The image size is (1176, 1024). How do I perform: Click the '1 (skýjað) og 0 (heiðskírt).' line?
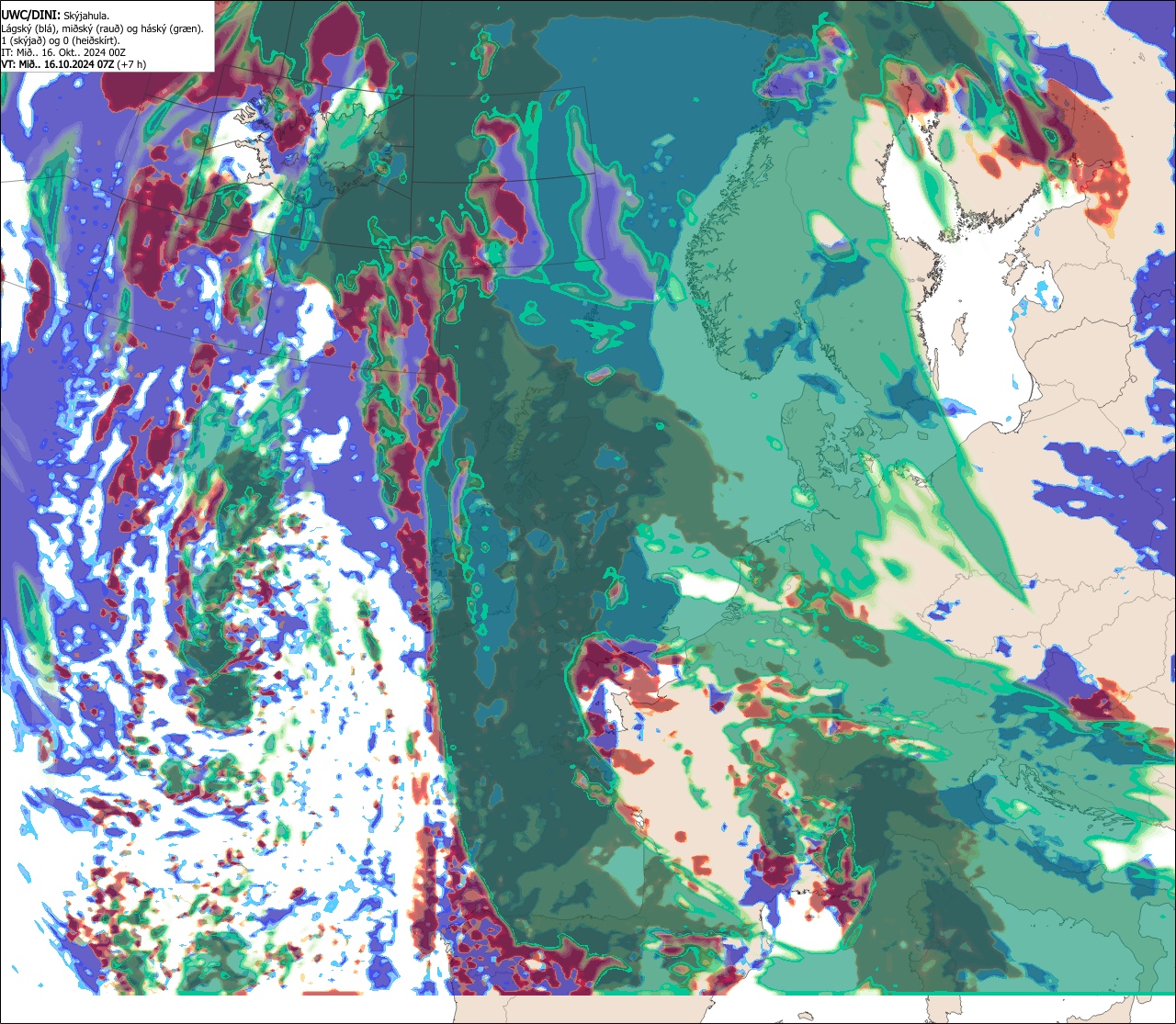(60, 41)
